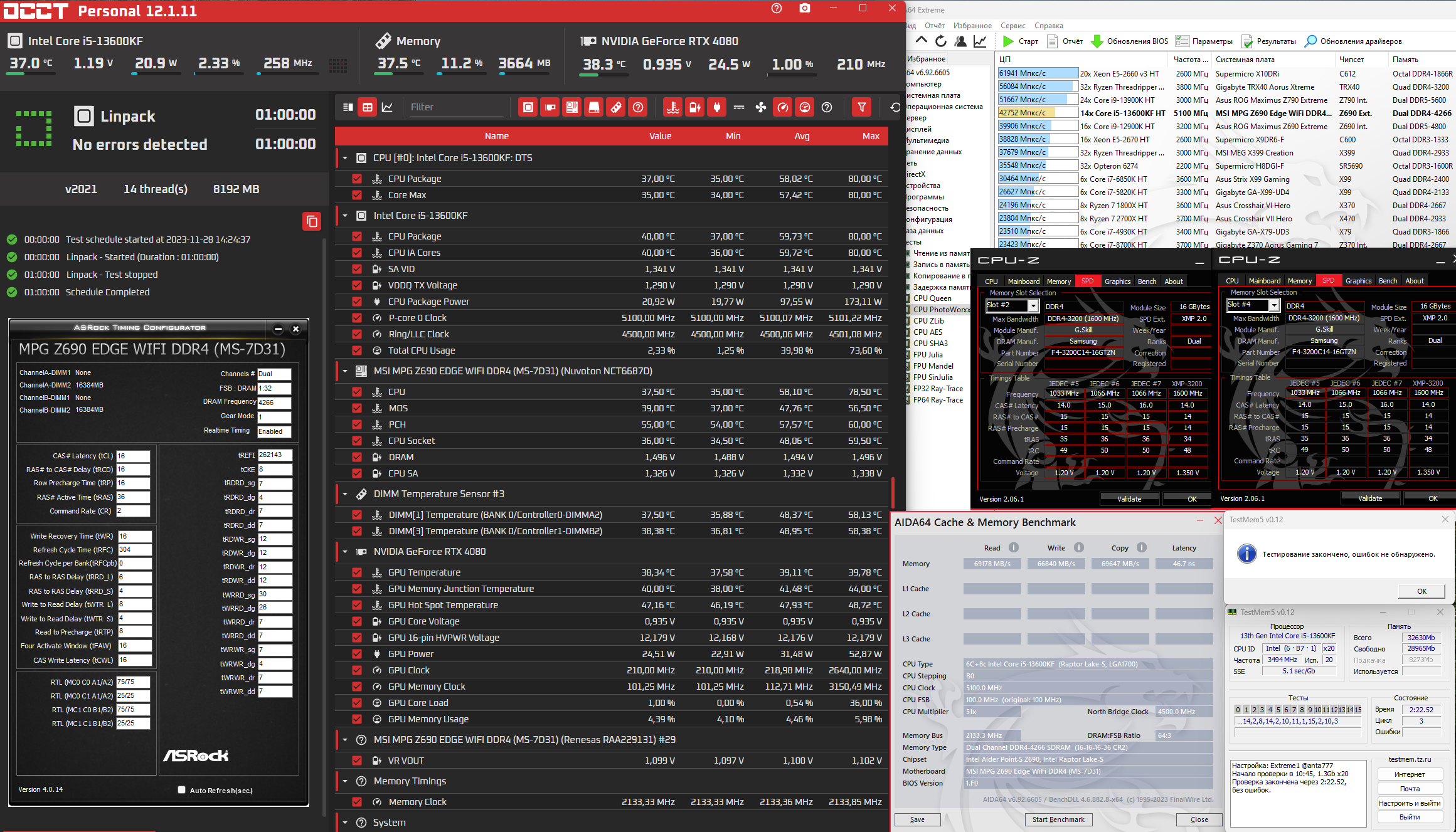Toggle the motherboard sensor filter icon
The width and height of the screenshot is (1456, 832).
pos(572,107)
